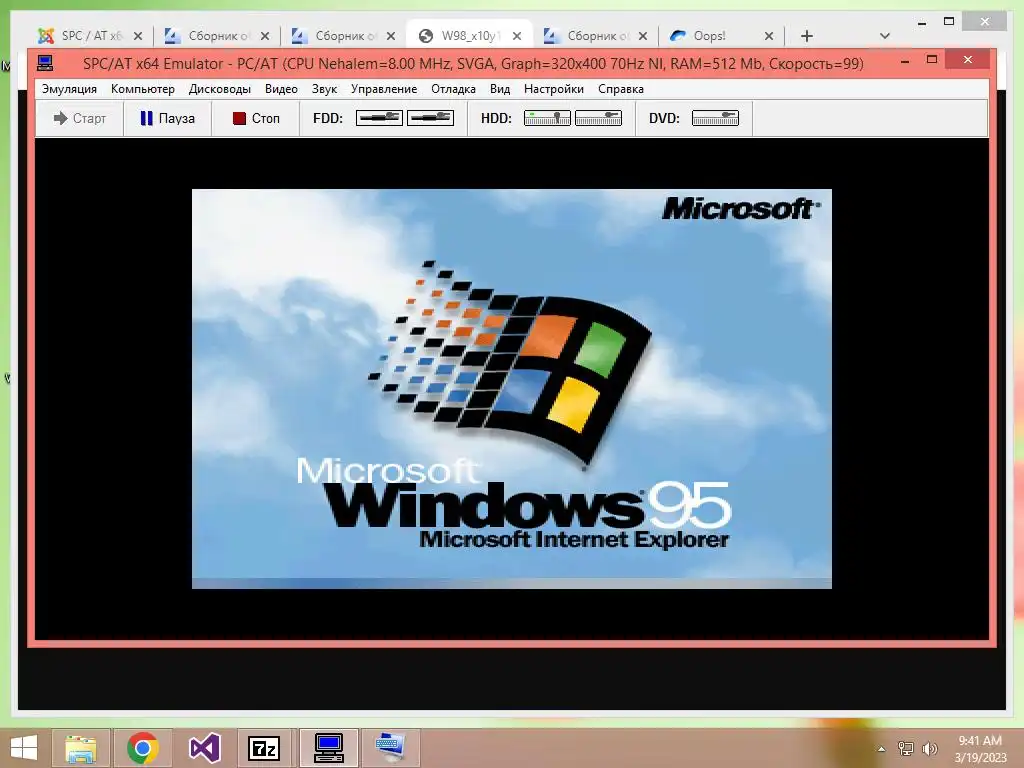1024x768 pixels.
Task: Stop emulation with the Стоп button
Action: (x=256, y=118)
